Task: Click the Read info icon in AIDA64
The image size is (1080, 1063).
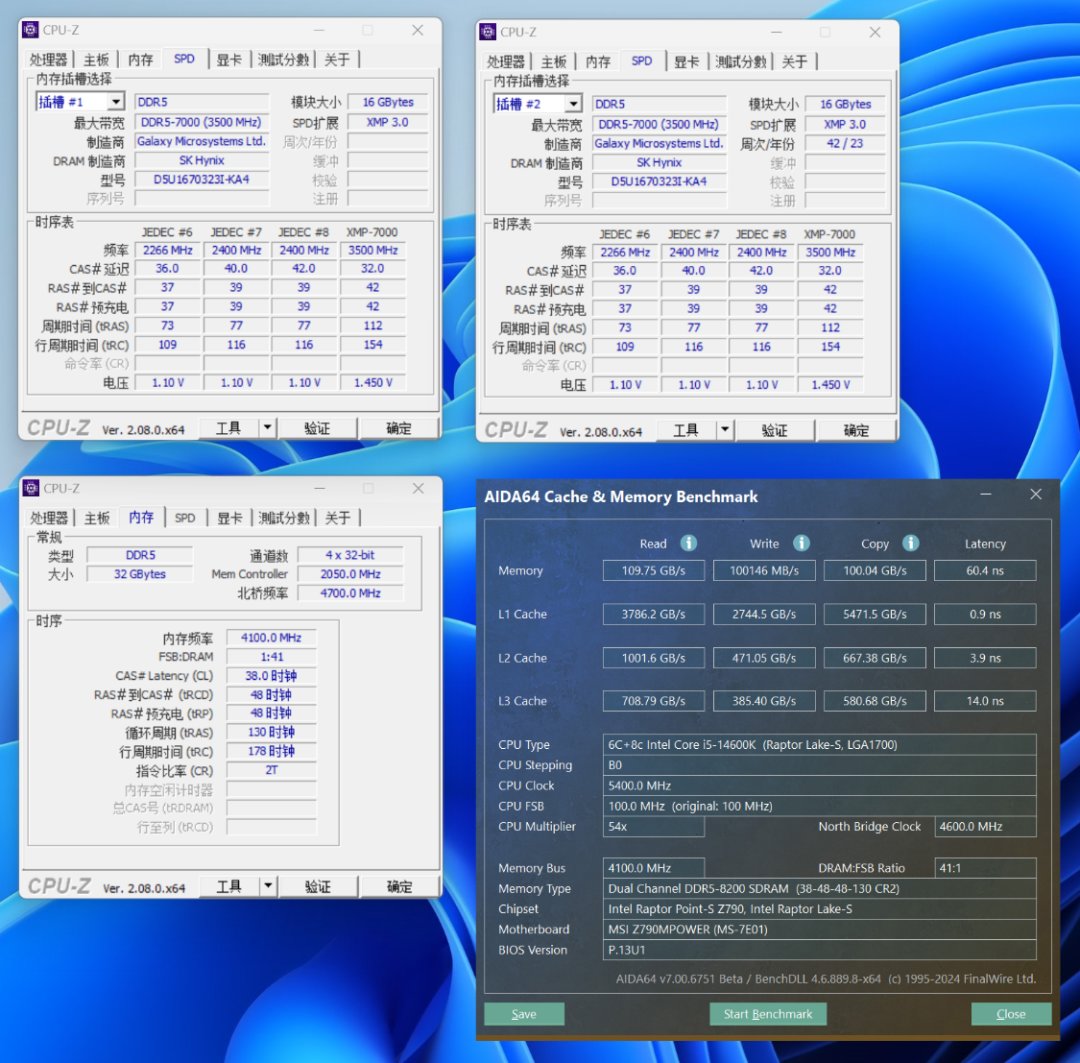Action: [x=688, y=543]
